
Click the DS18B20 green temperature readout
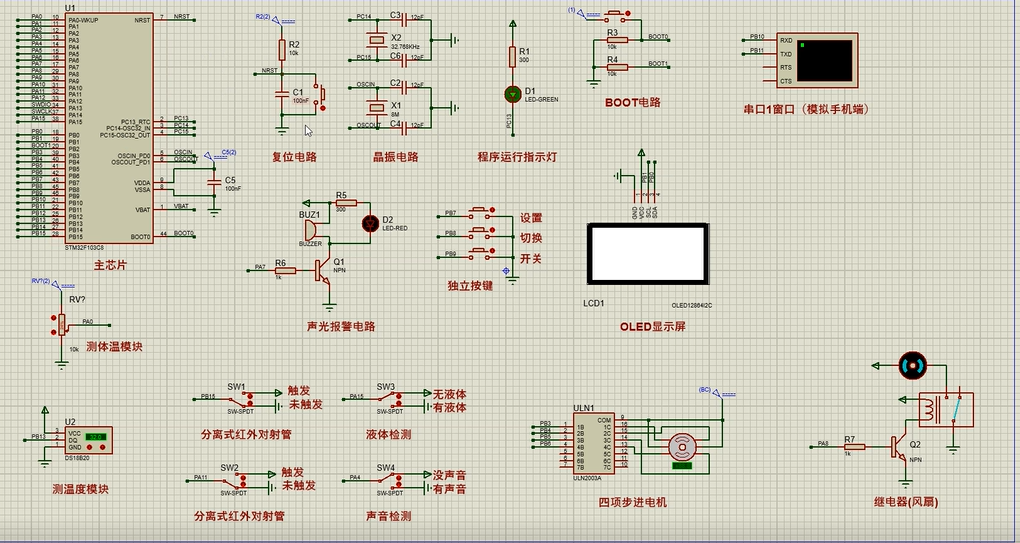[x=95, y=437]
